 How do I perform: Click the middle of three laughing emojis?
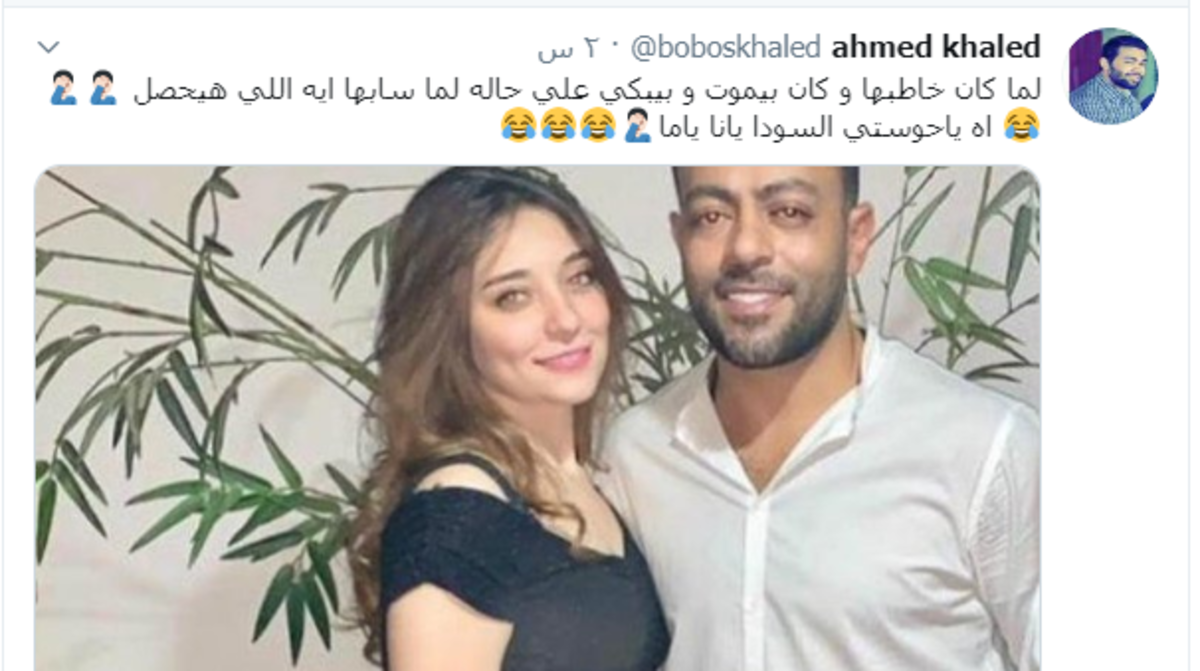(557, 126)
